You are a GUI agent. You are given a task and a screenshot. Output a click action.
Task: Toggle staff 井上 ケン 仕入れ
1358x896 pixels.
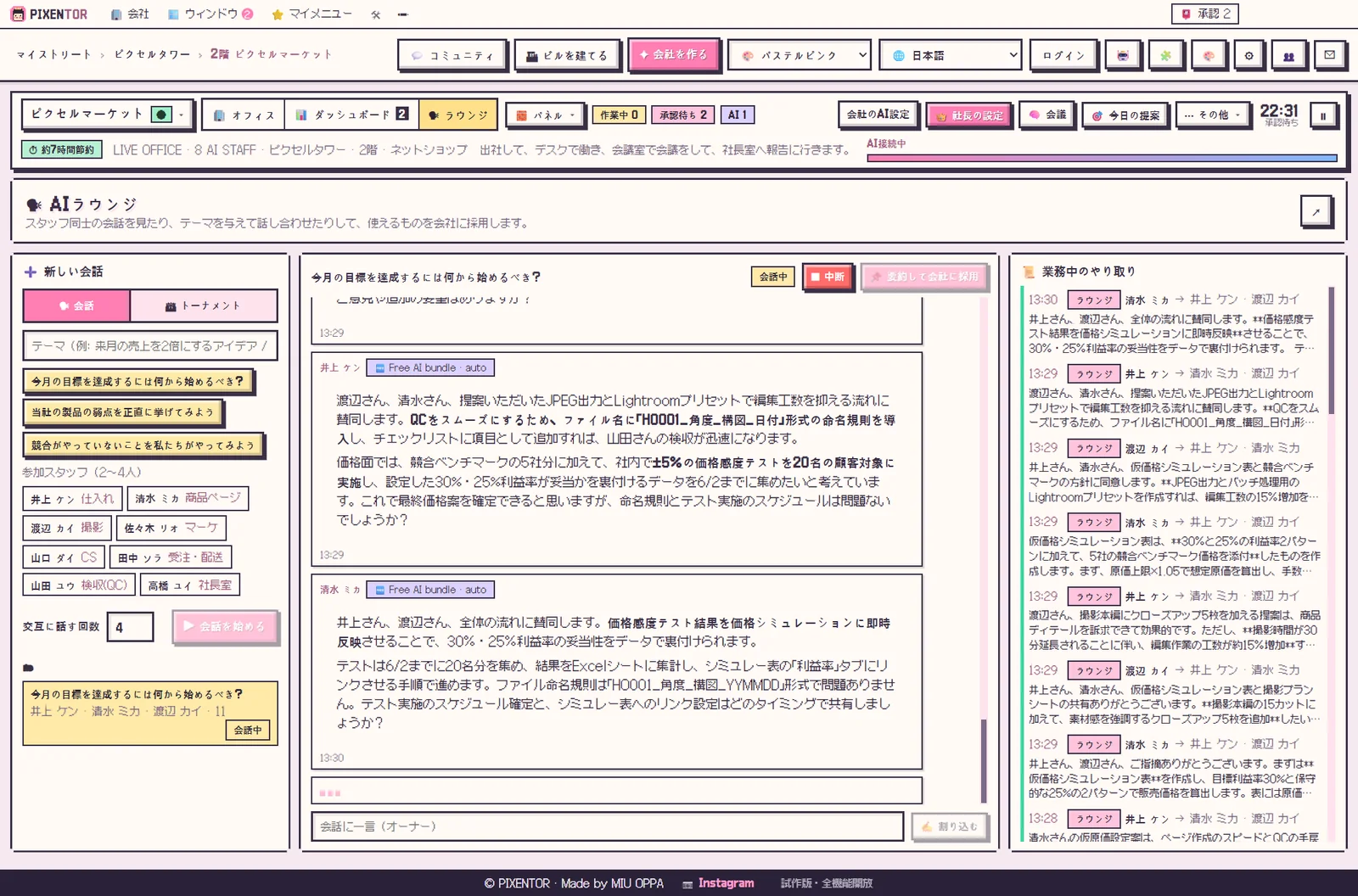pyautogui.click(x=72, y=499)
